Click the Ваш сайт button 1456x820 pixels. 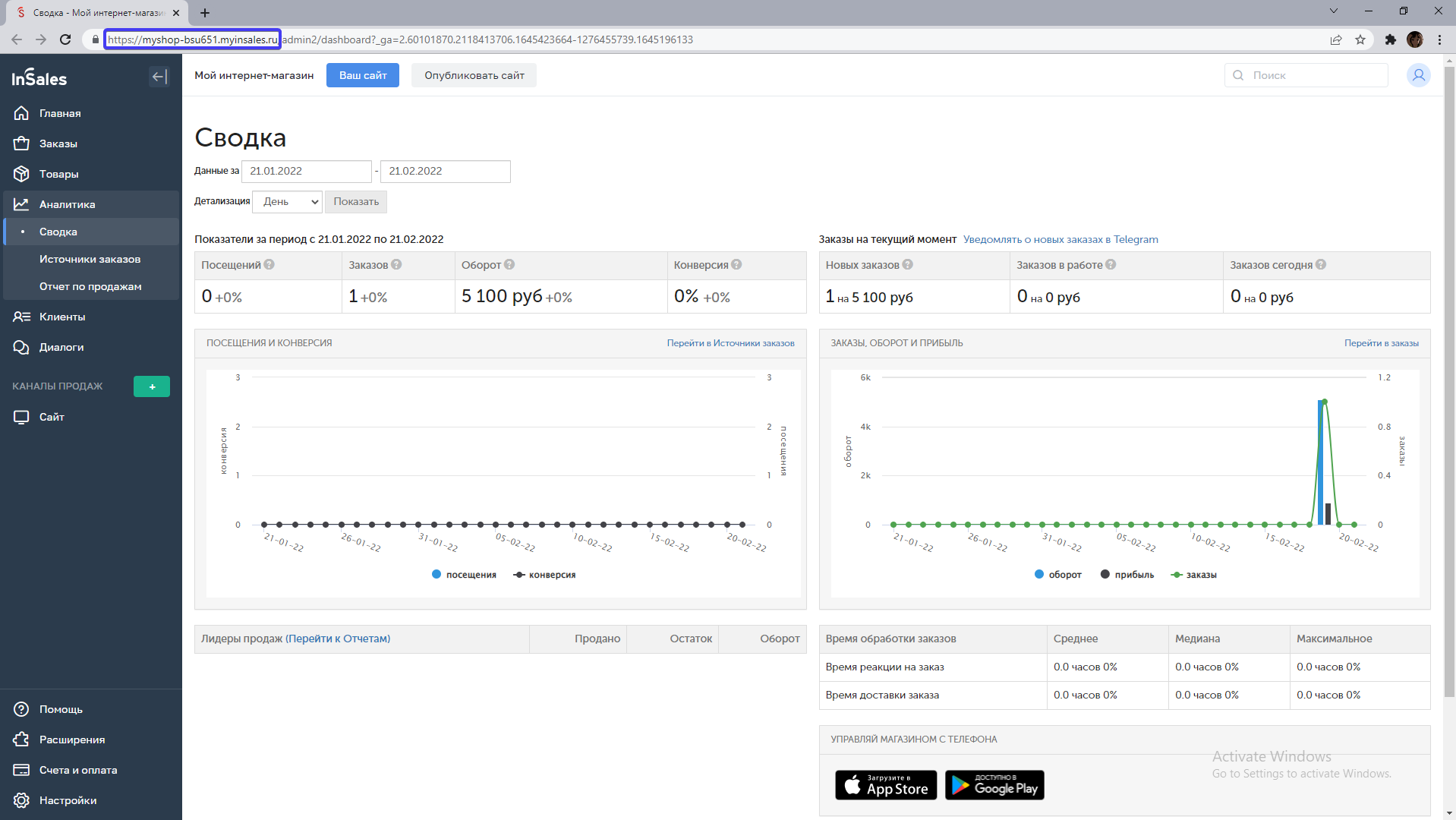coord(363,75)
